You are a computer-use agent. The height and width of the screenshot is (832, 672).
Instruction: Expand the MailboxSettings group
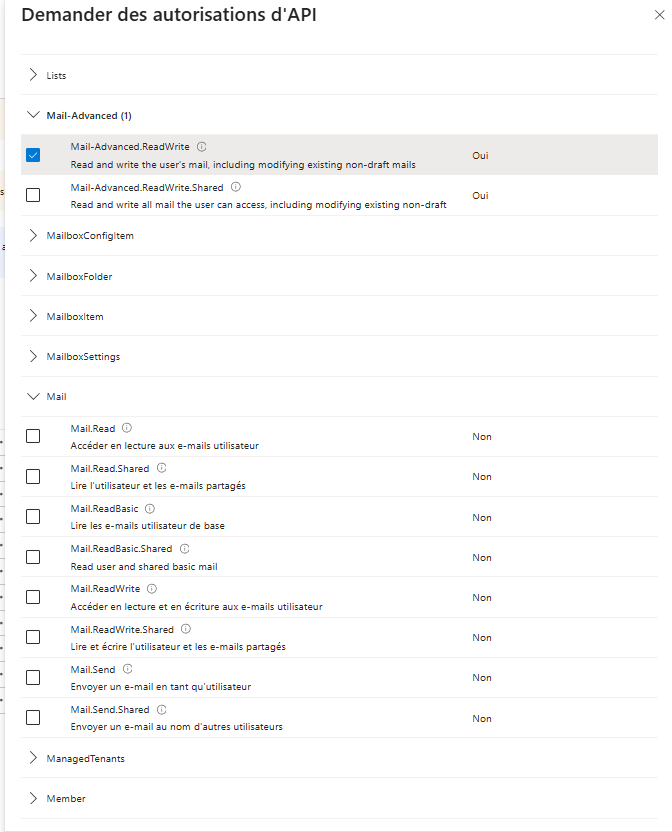click(x=34, y=356)
